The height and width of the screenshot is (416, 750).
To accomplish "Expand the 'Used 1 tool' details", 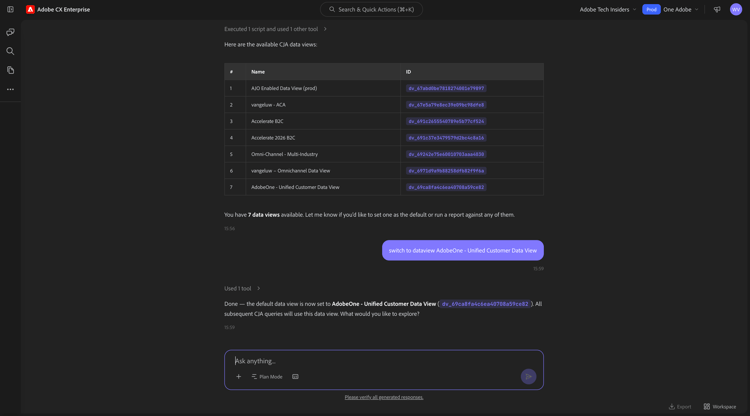I will tap(243, 288).
